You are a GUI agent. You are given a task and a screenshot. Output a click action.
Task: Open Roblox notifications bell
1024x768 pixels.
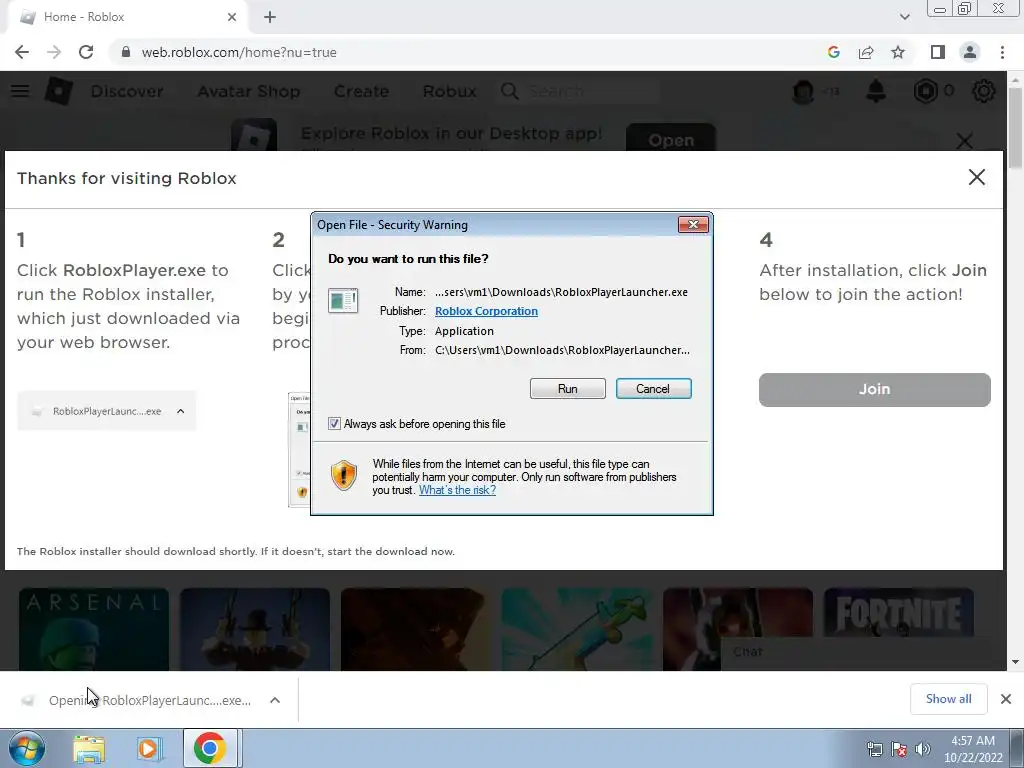point(876,91)
